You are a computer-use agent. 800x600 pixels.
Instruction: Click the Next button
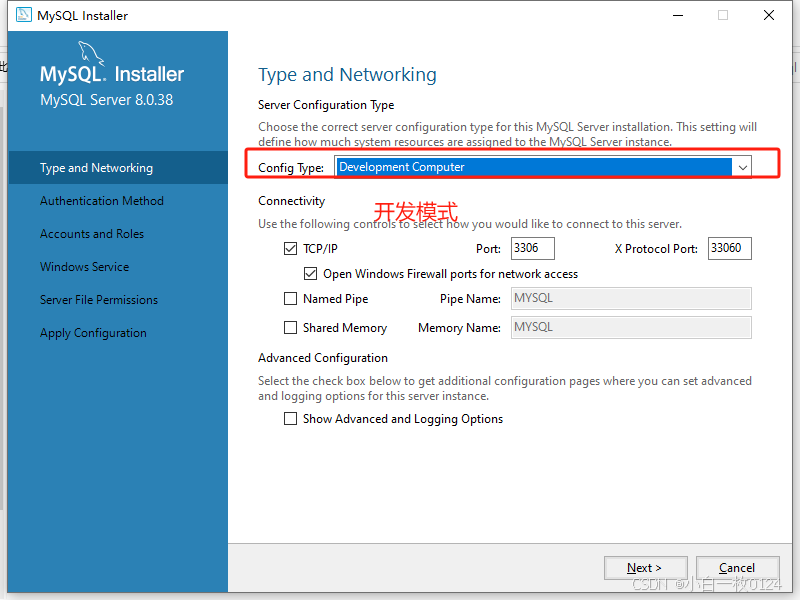pos(645,567)
